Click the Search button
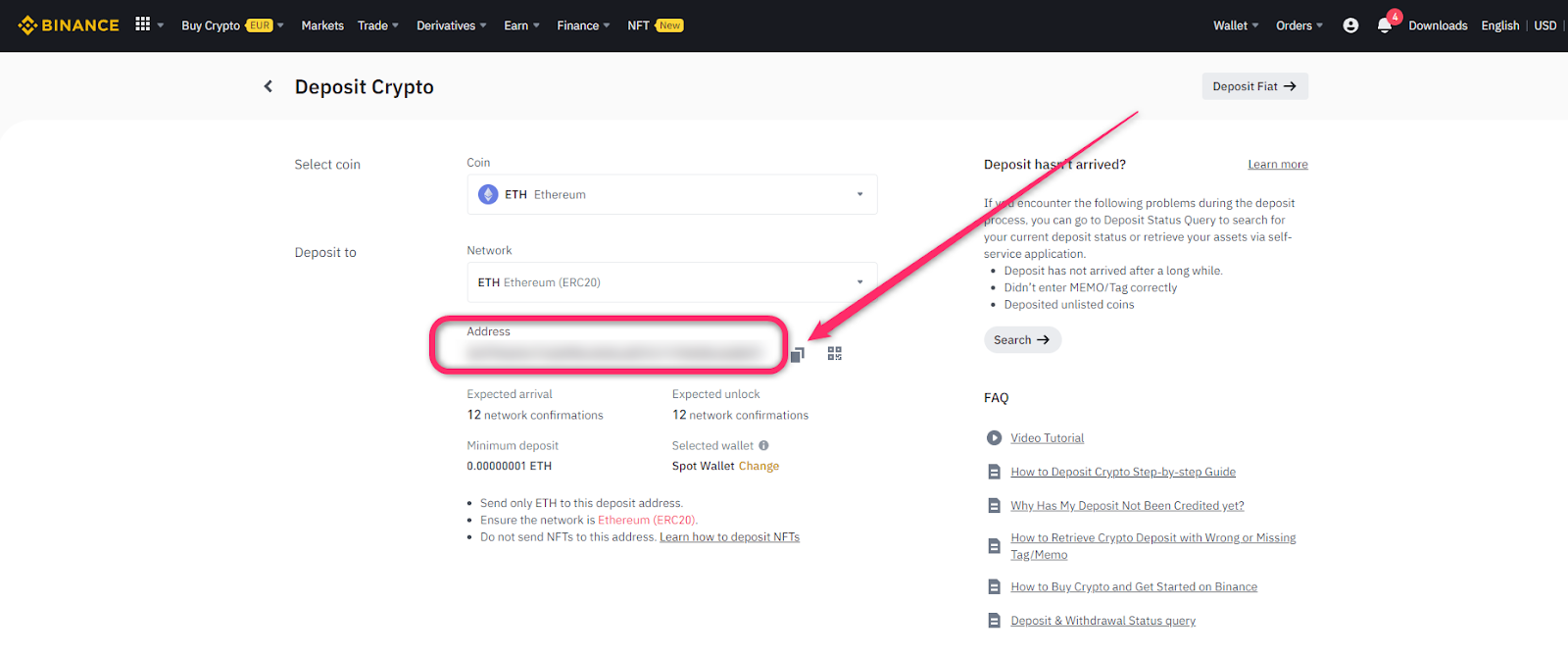 pyautogui.click(x=1022, y=340)
